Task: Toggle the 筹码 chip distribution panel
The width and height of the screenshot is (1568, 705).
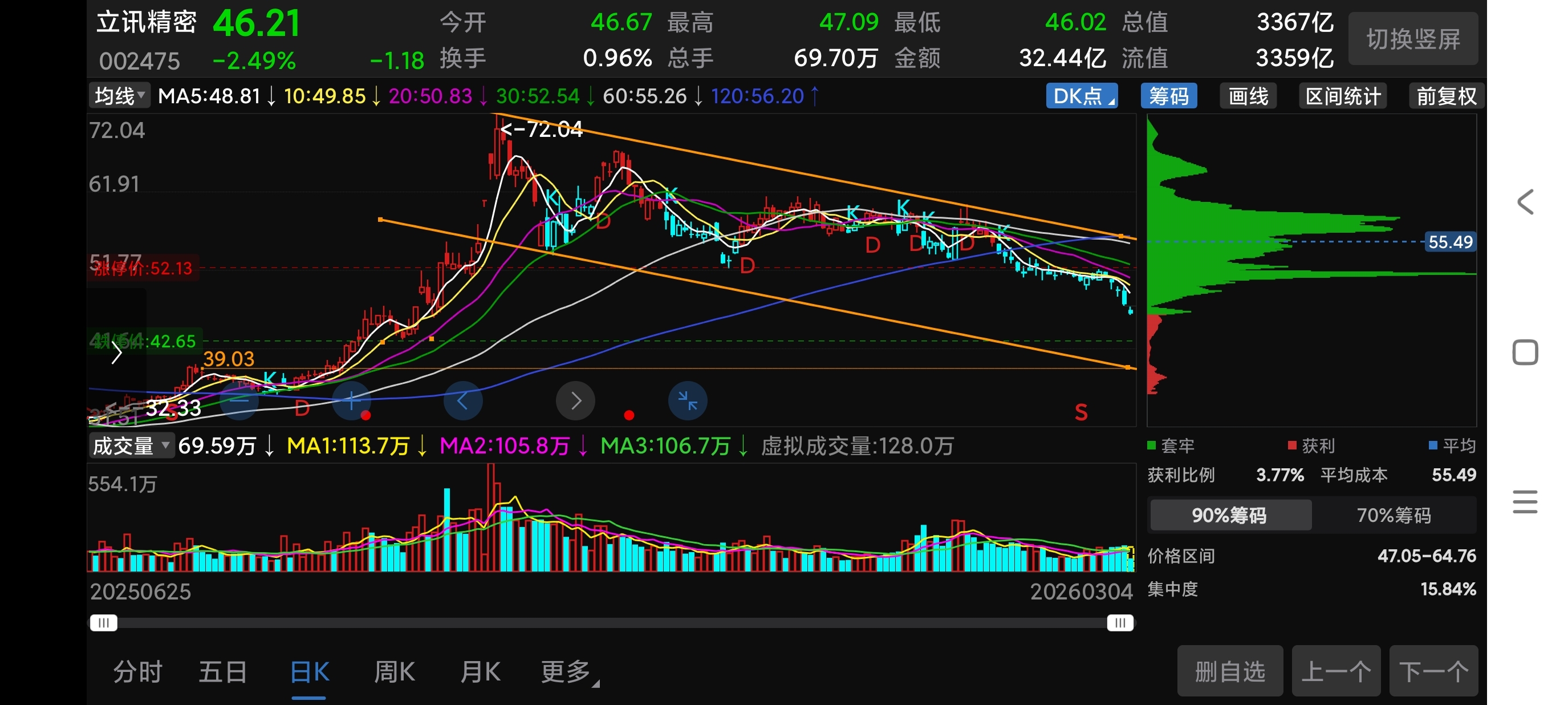Action: [1168, 96]
